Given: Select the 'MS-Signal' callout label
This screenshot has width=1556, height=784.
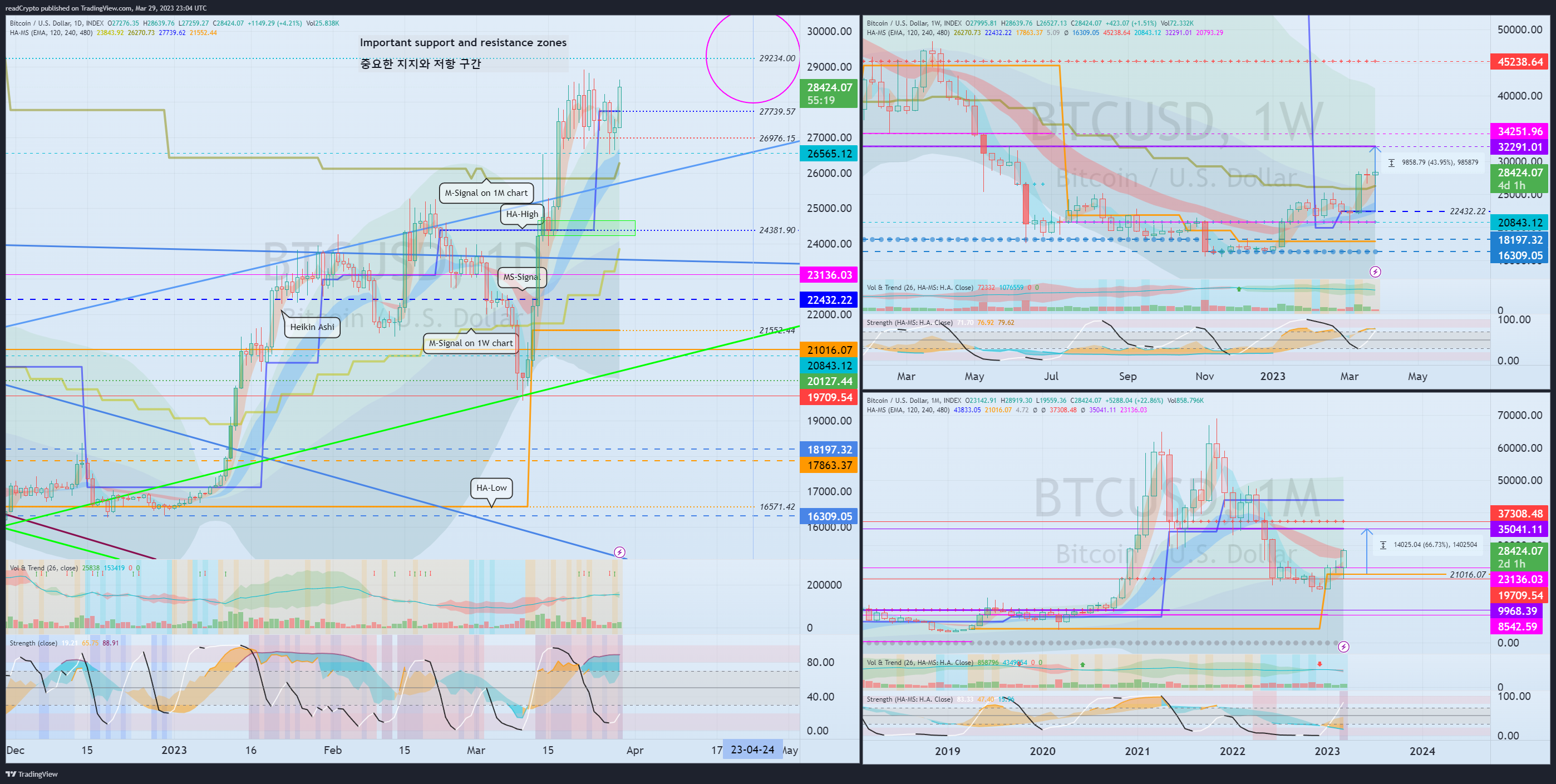Looking at the screenshot, I should click(521, 277).
